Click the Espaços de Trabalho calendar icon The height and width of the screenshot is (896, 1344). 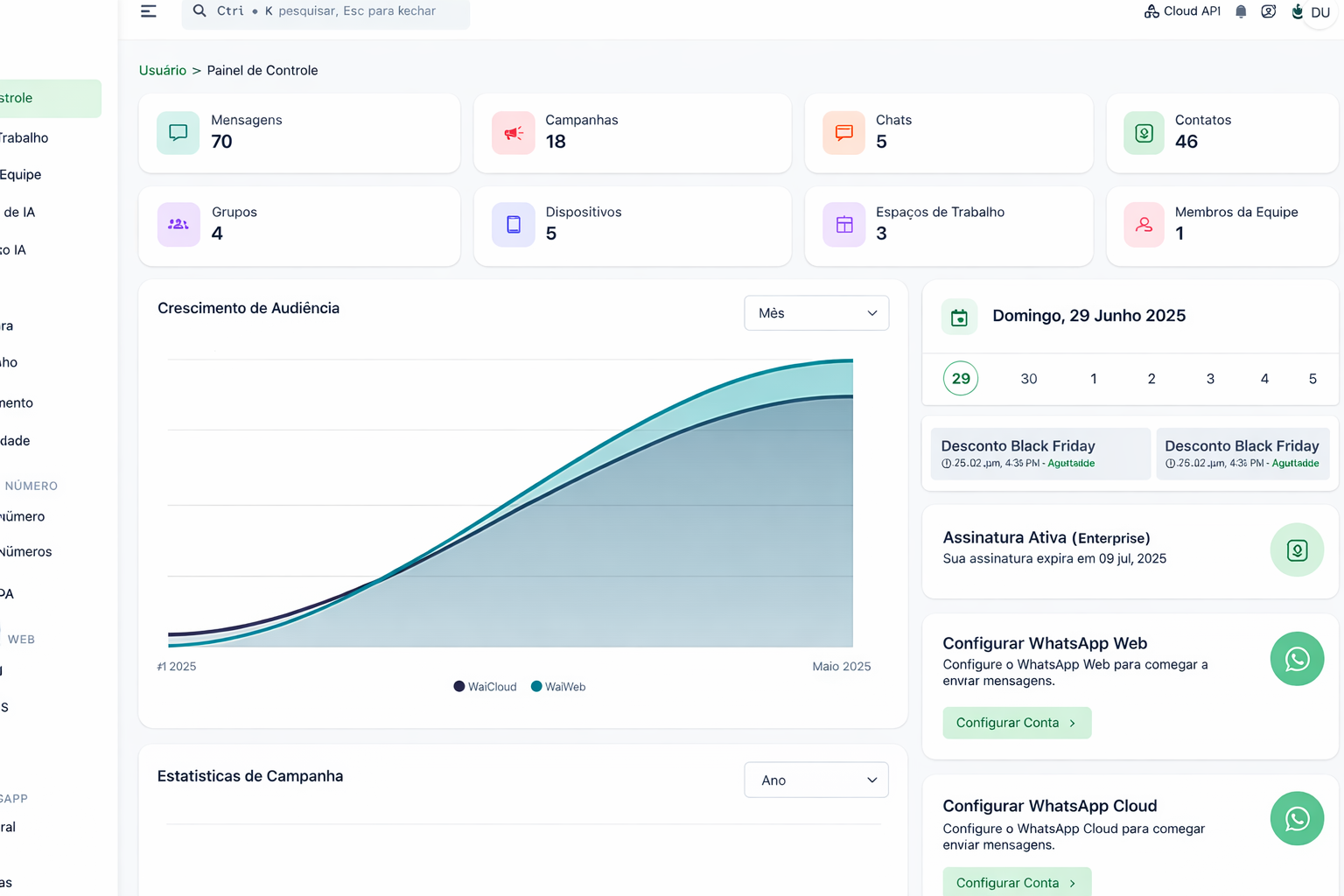[x=843, y=225]
